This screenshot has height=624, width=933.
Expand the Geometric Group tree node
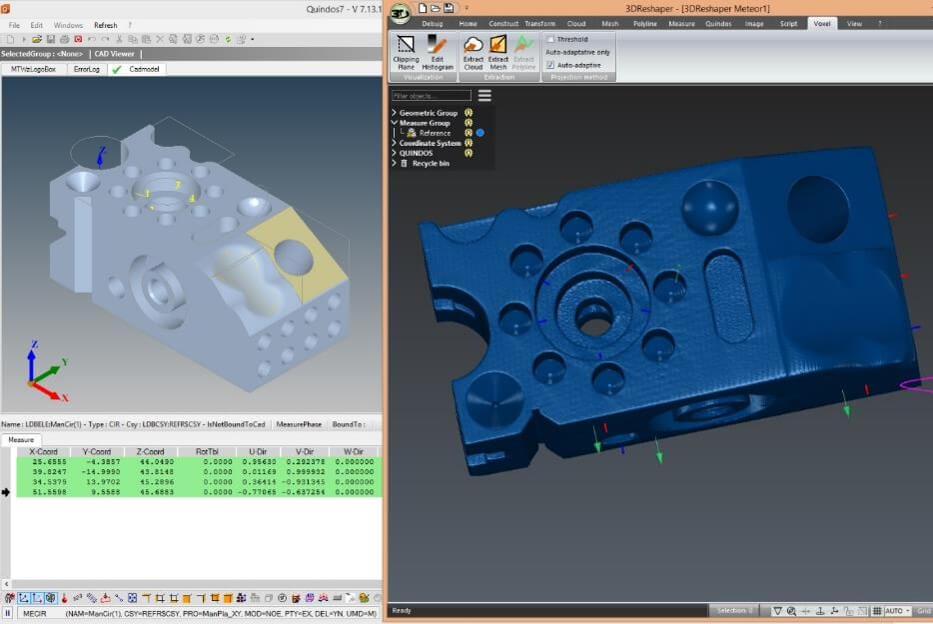point(394,112)
